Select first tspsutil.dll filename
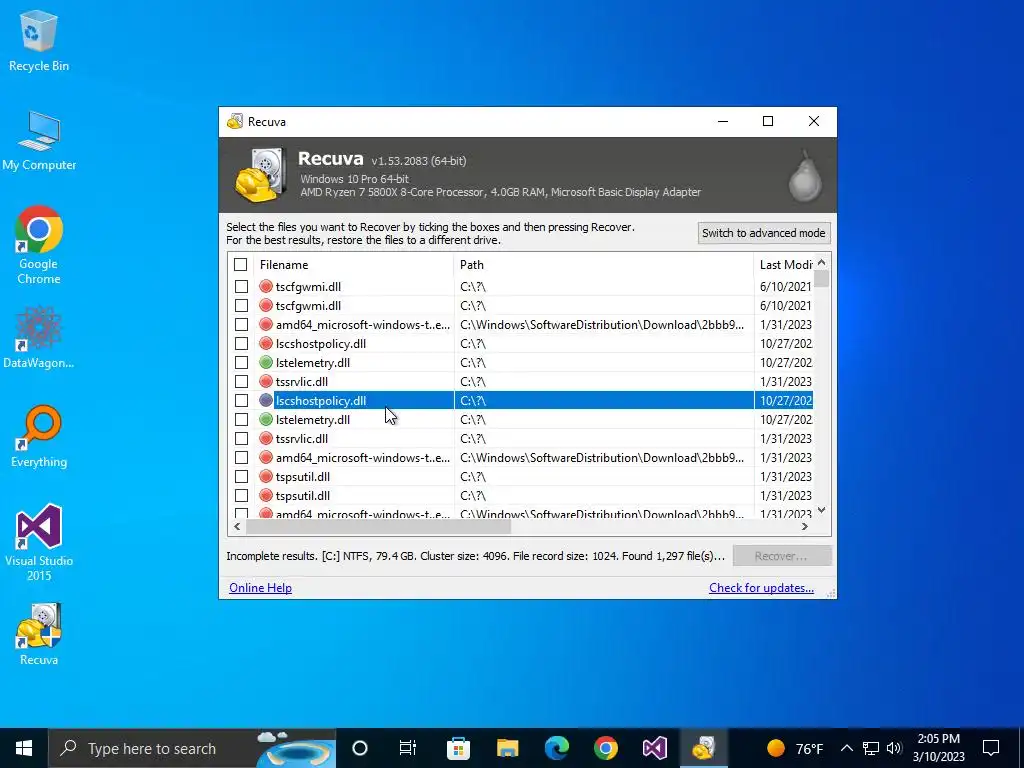Screen dimensions: 1024x768 click(302, 477)
